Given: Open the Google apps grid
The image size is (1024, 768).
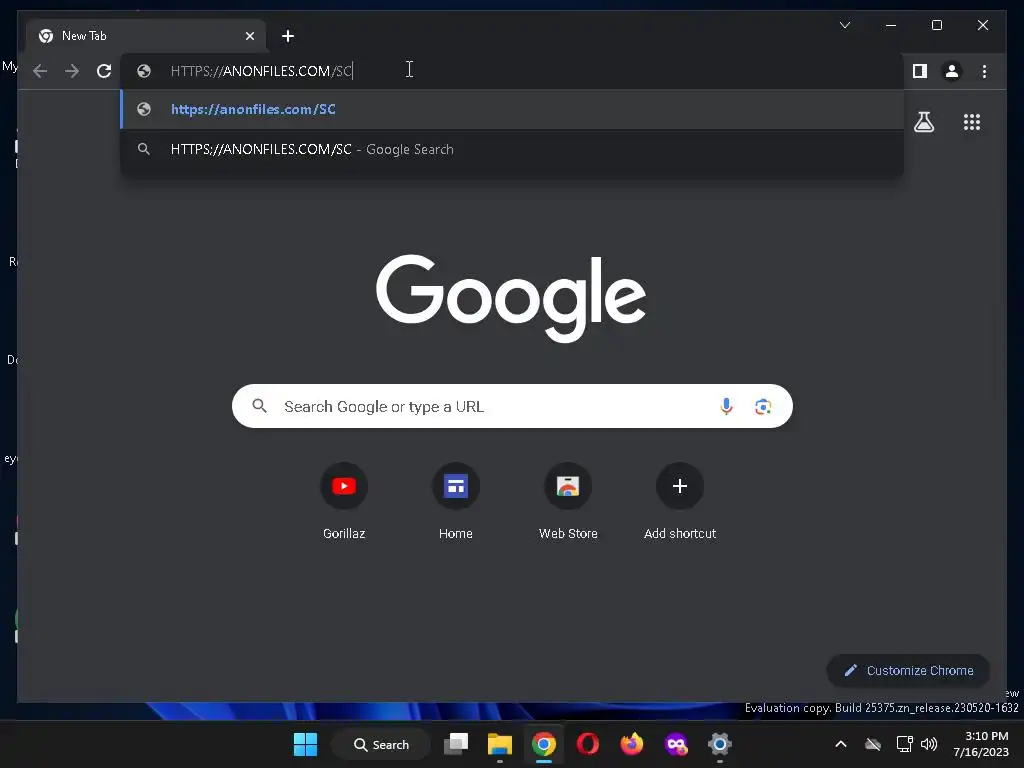Looking at the screenshot, I should 972,122.
